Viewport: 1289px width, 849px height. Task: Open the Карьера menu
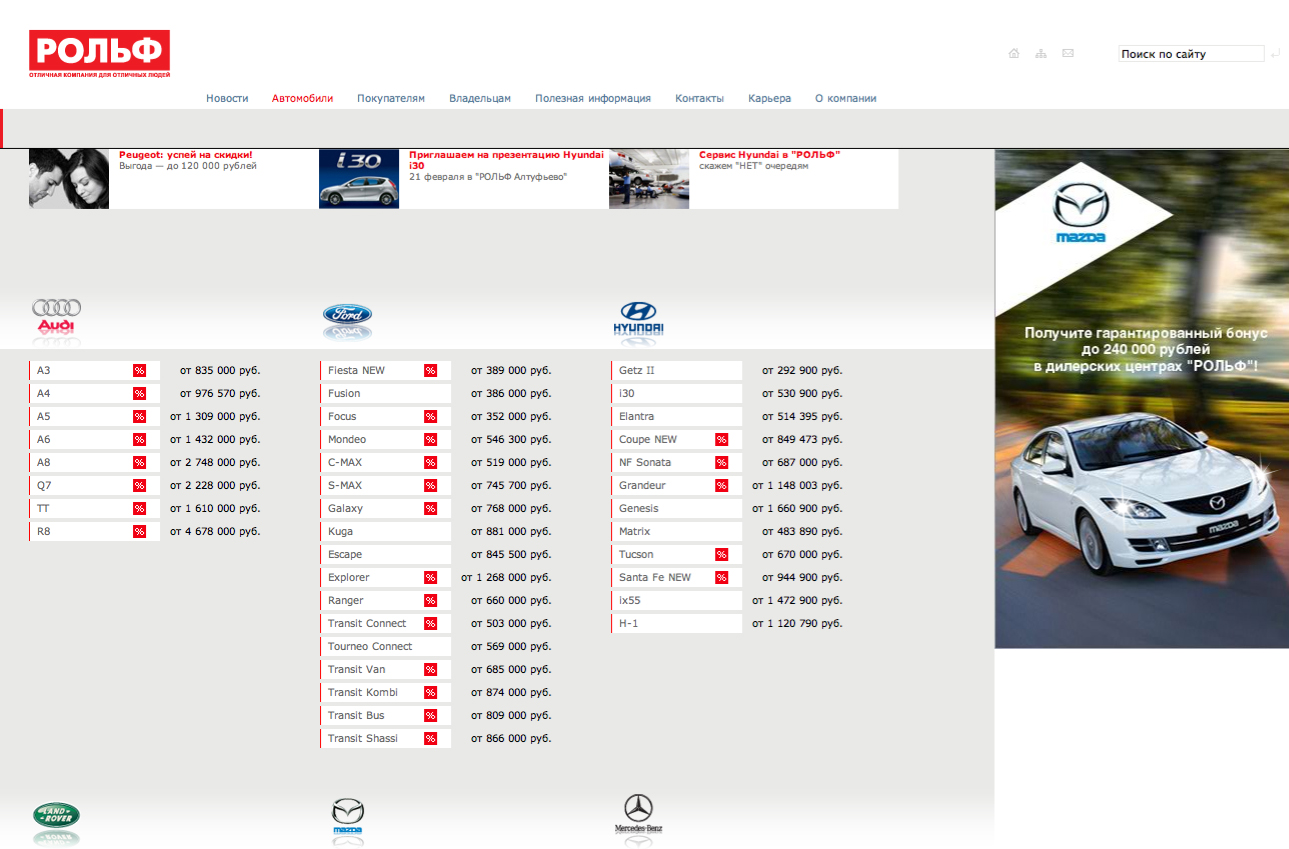pyautogui.click(x=769, y=98)
